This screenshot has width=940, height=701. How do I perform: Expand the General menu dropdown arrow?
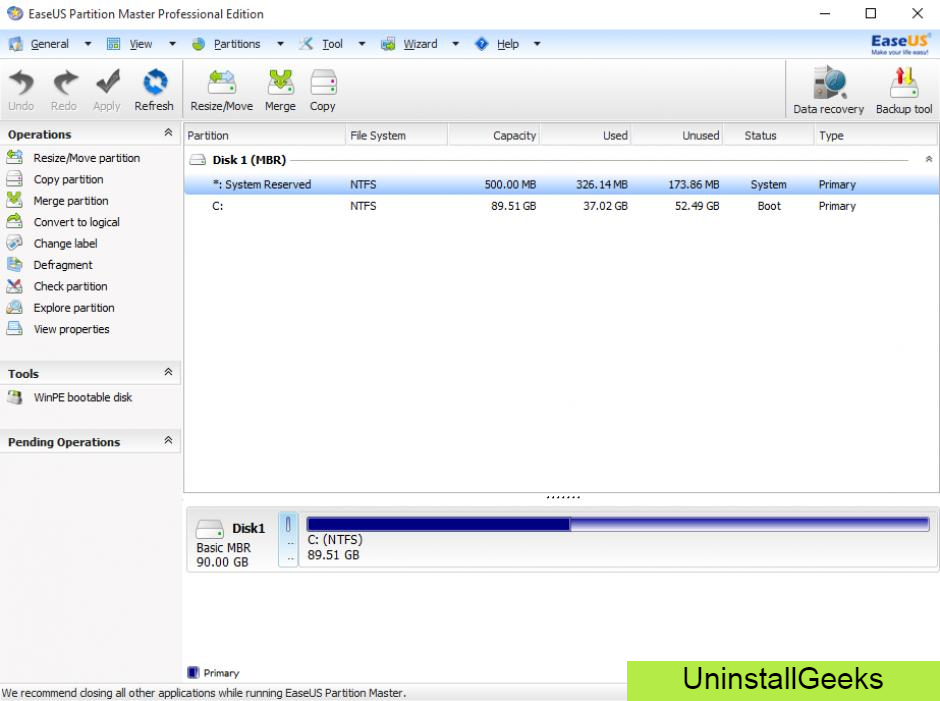tap(88, 44)
